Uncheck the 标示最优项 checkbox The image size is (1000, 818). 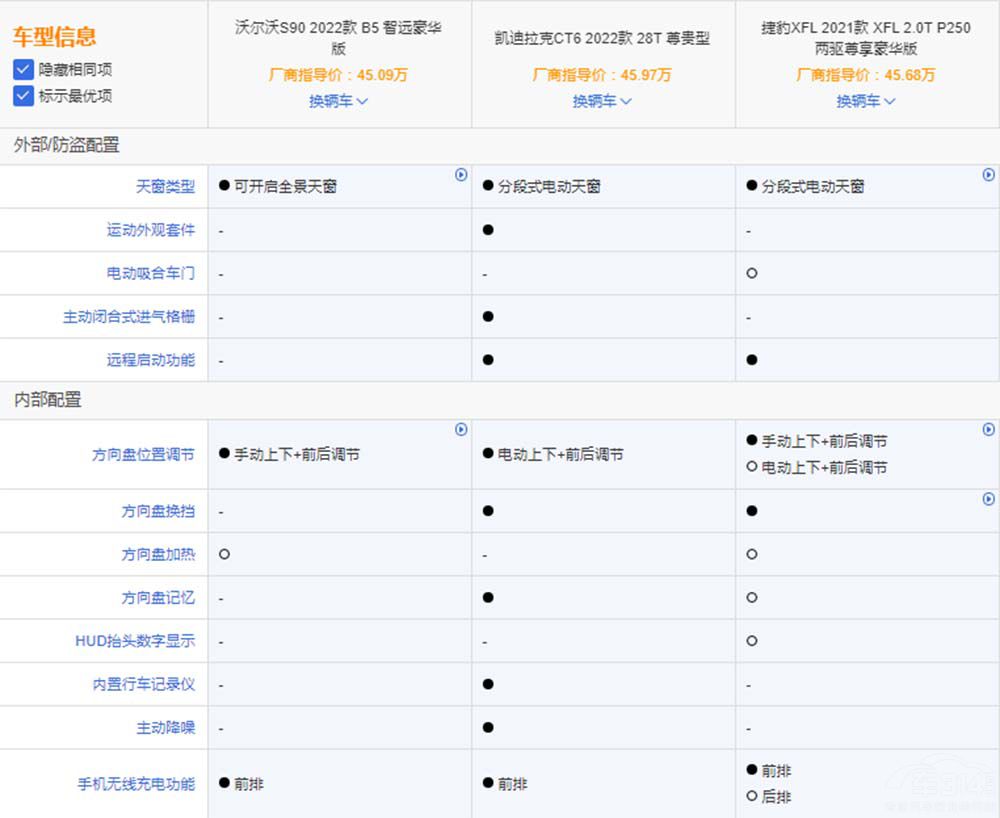point(22,96)
